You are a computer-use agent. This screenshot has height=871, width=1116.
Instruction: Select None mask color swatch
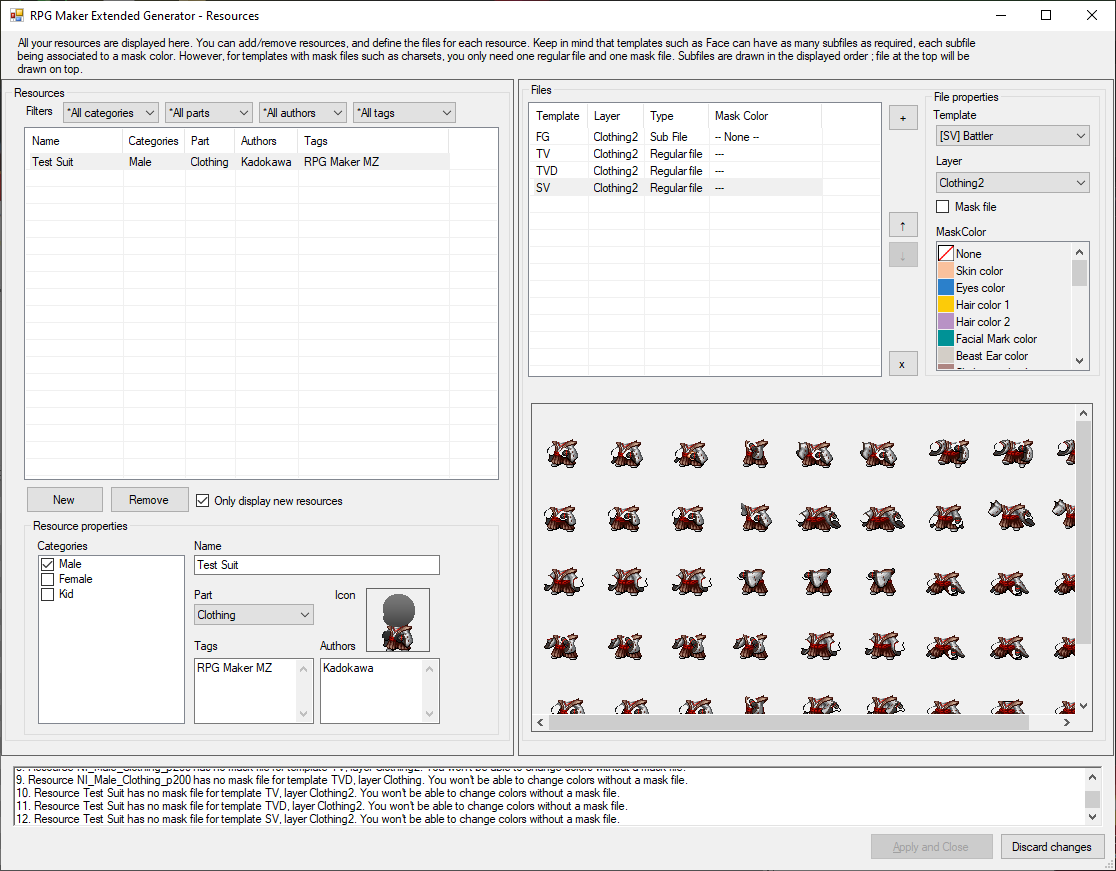tap(946, 253)
